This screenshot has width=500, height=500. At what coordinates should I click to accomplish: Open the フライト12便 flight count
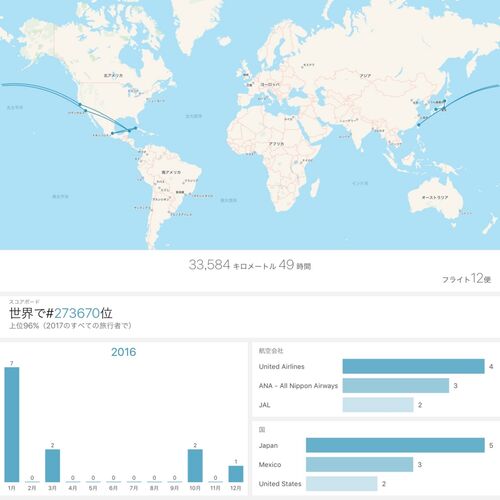tap(466, 278)
